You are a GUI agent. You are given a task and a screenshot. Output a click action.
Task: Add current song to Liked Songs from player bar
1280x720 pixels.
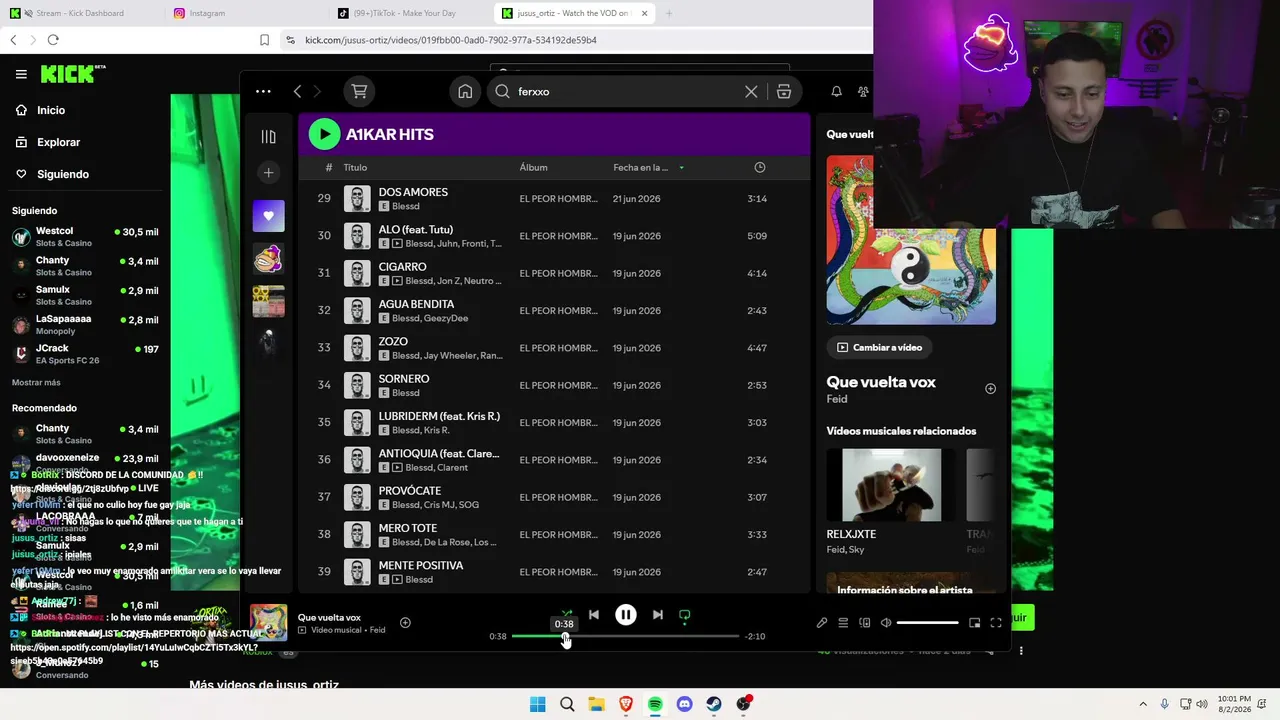(405, 622)
